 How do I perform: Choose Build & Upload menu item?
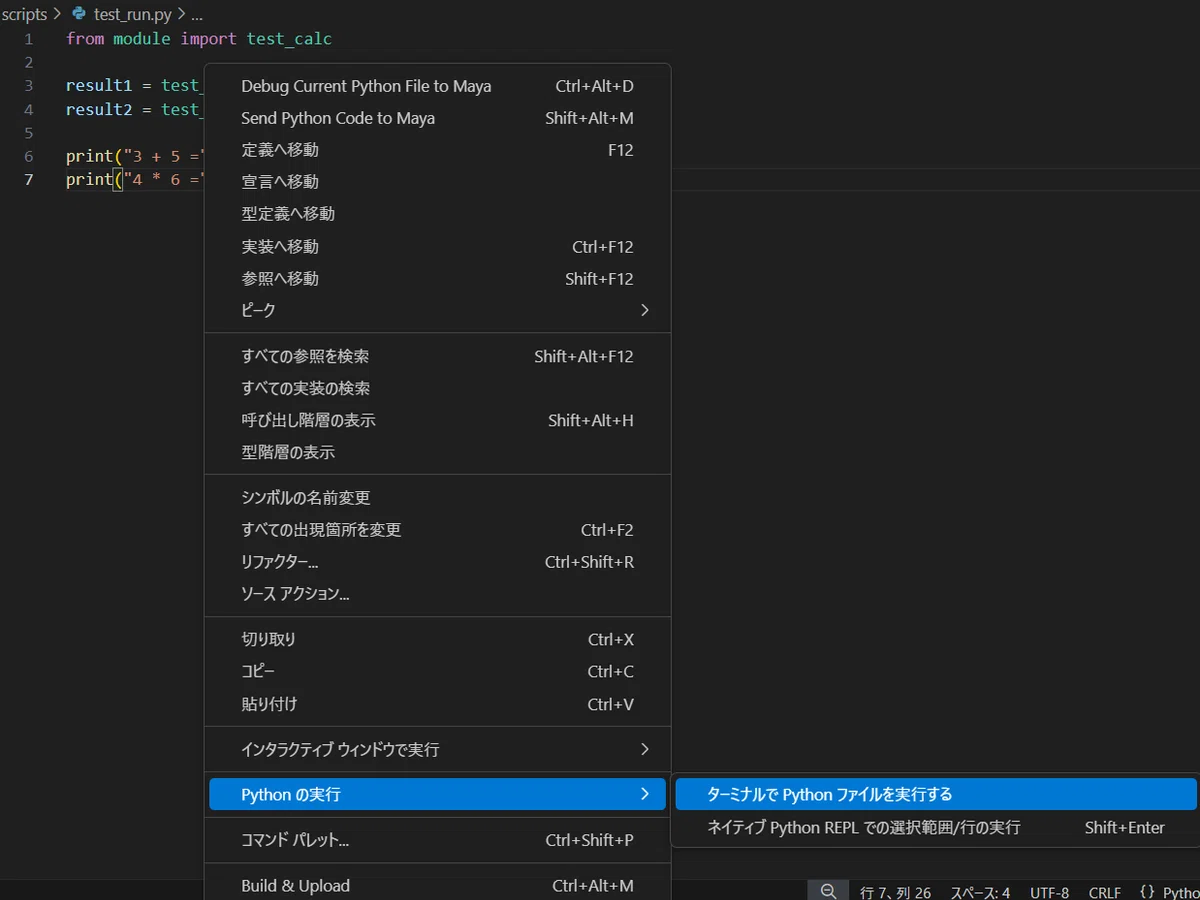(437, 886)
